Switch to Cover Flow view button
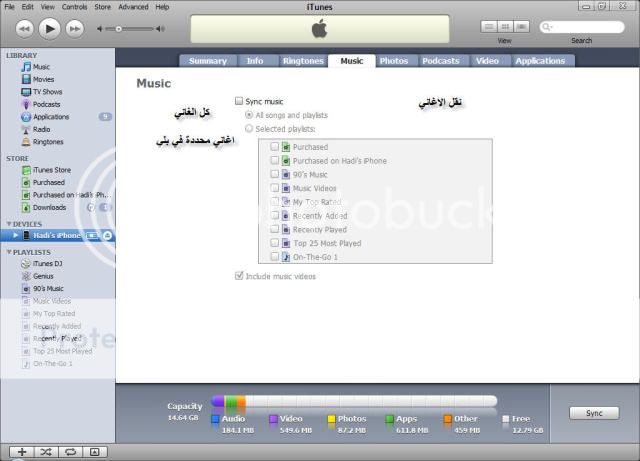 click(521, 27)
